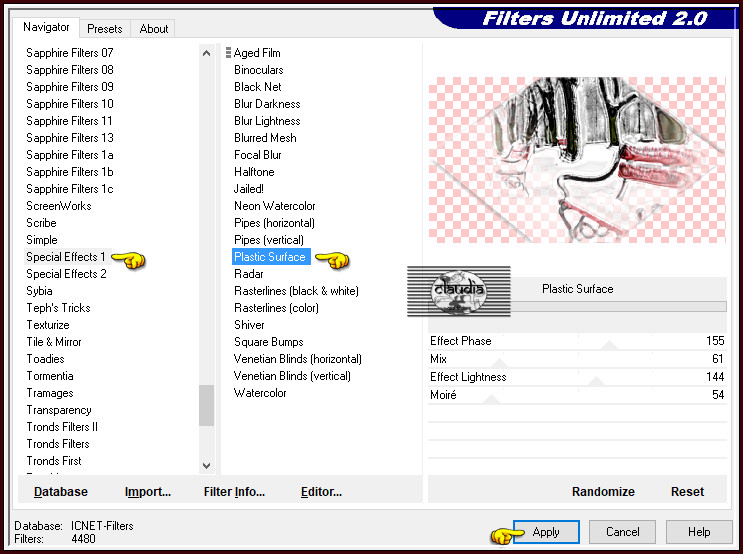Click the scroll up arrow in category list
The width and height of the screenshot is (743, 554).
207,53
